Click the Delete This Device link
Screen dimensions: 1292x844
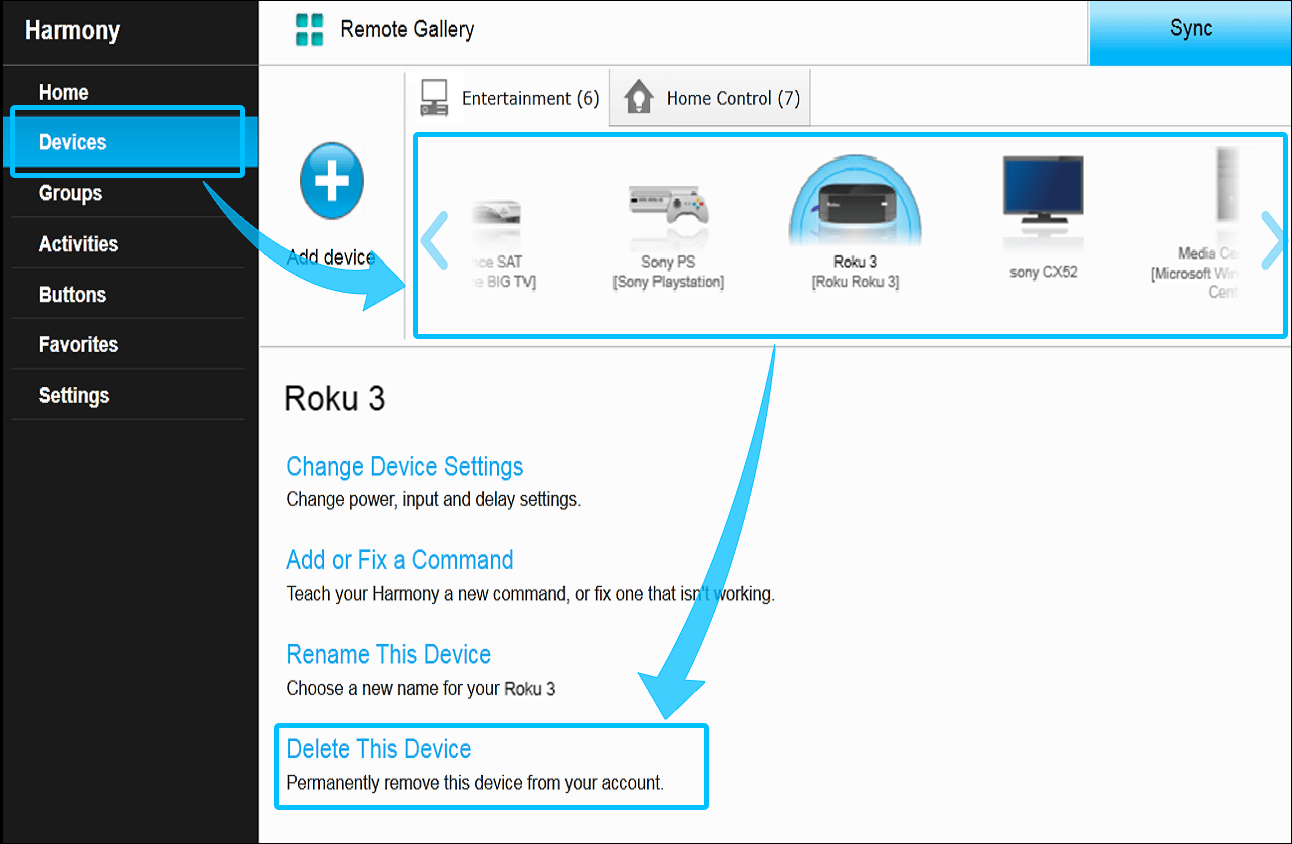(x=378, y=749)
